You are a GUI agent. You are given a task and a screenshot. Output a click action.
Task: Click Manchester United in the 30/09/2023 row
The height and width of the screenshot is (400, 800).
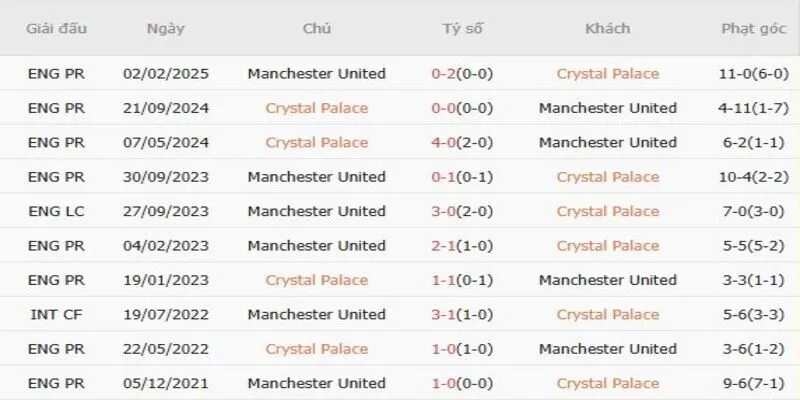point(317,177)
